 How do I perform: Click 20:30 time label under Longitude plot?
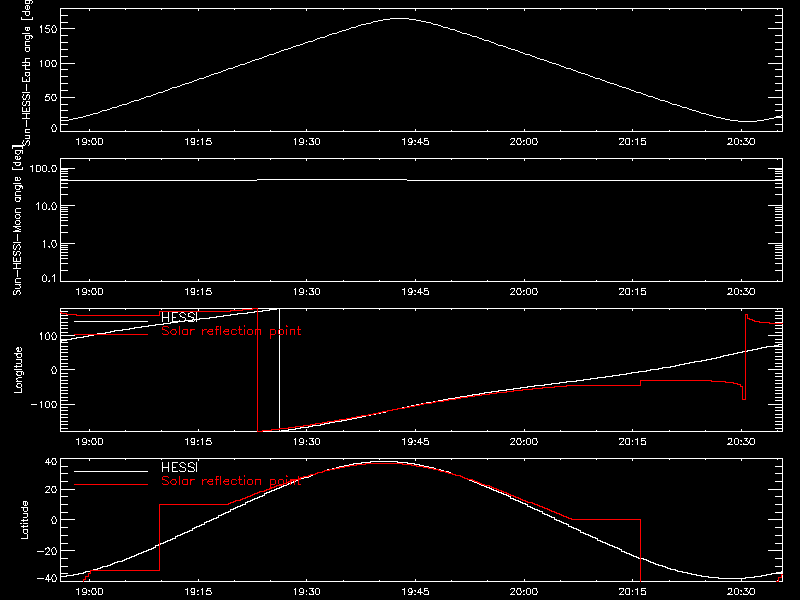coord(741,442)
